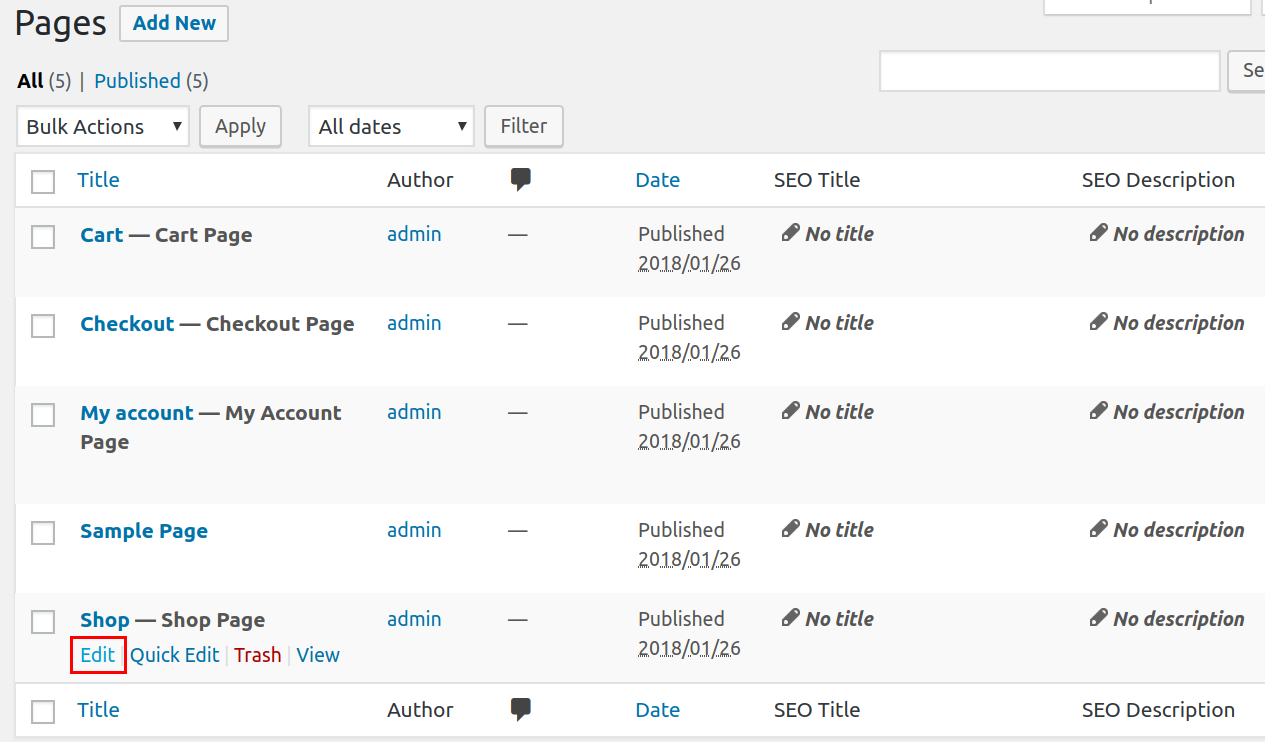Open the Bulk Actions dropdown
Viewport: 1265px width, 742px height.
pyautogui.click(x=103, y=127)
